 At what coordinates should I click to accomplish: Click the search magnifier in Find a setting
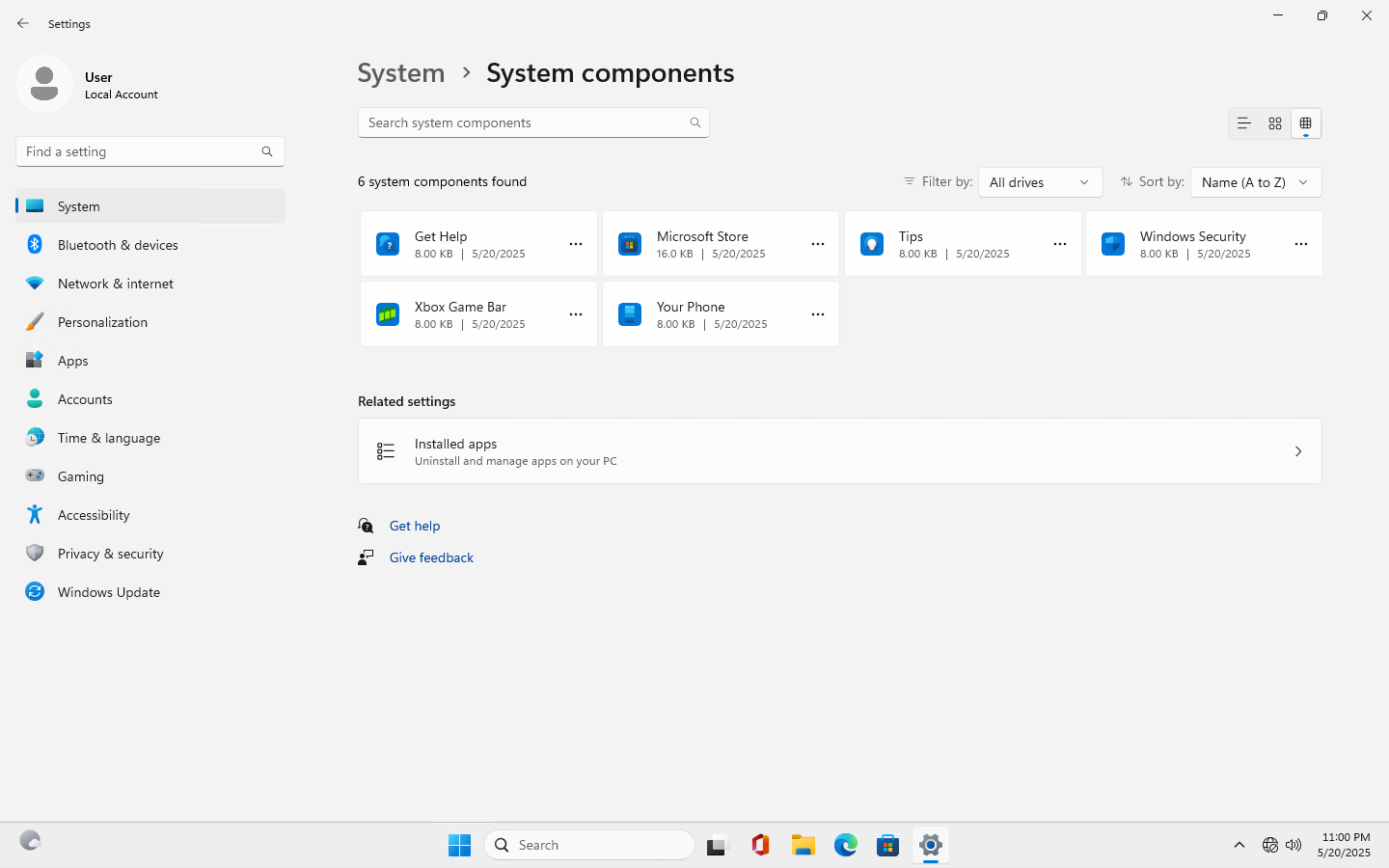(x=267, y=151)
